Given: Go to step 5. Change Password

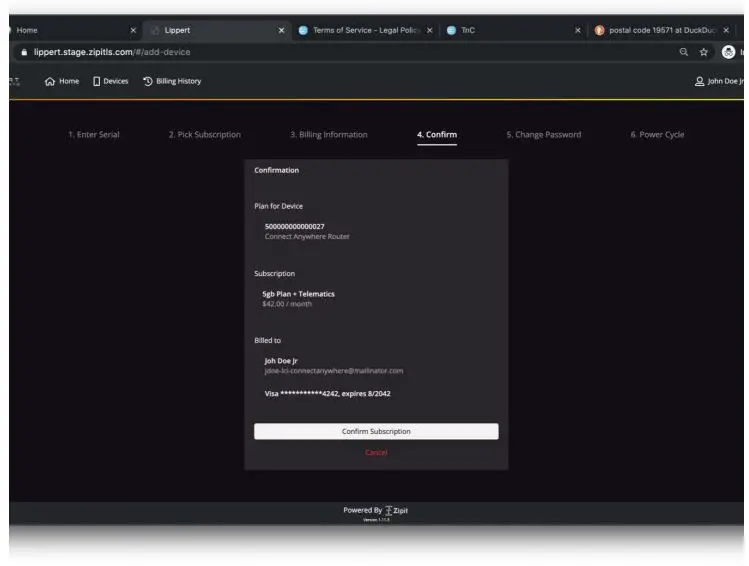Looking at the screenshot, I should (x=544, y=135).
